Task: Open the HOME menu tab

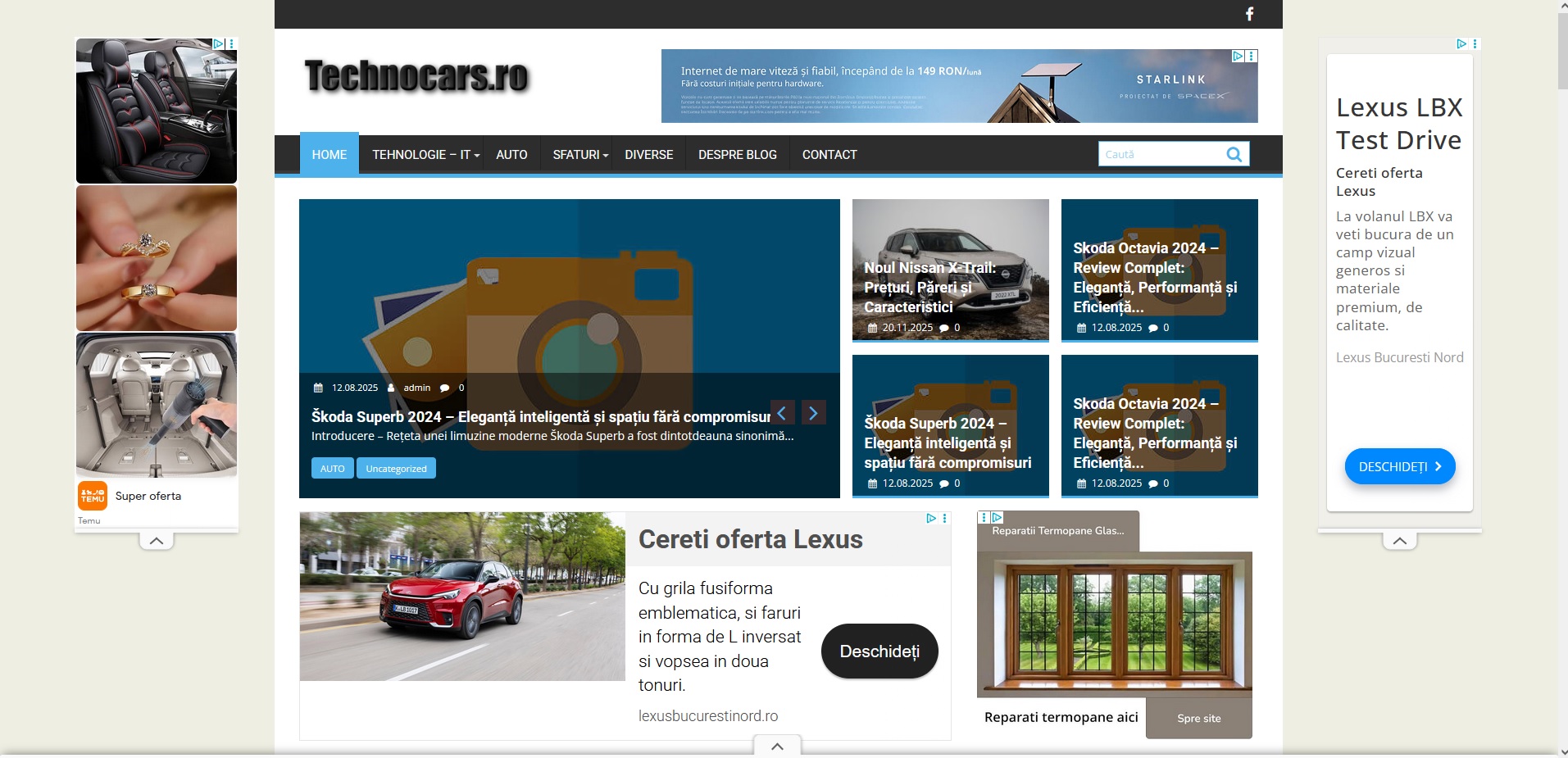Action: (x=330, y=154)
